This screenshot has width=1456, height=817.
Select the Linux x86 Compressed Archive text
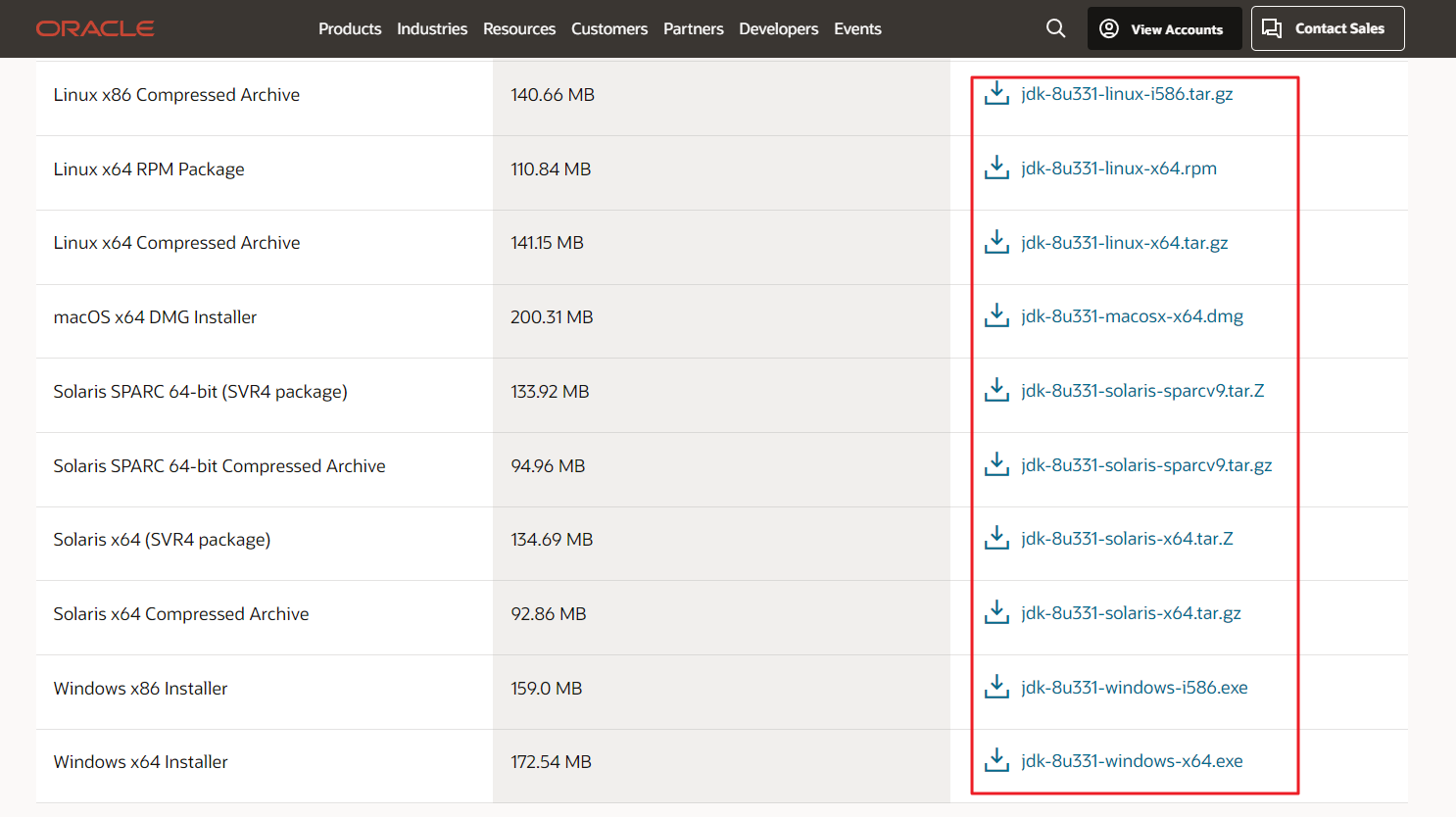point(176,95)
